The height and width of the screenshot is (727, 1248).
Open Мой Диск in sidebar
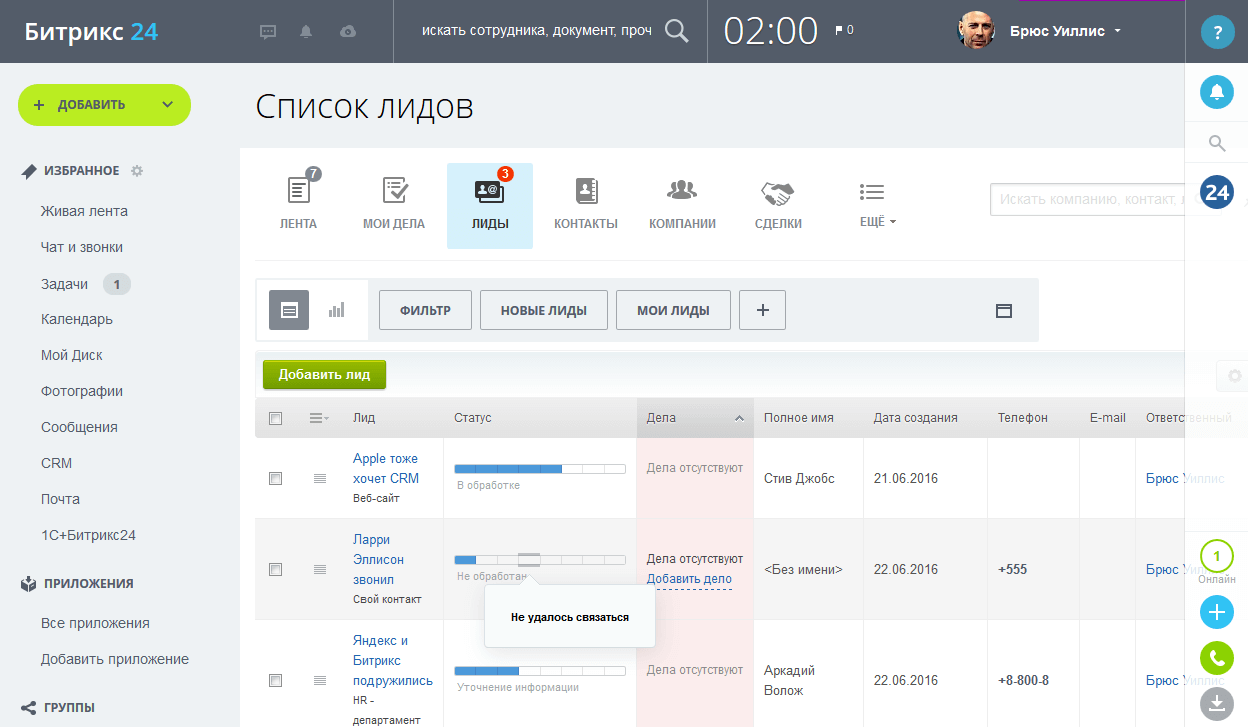[72, 355]
